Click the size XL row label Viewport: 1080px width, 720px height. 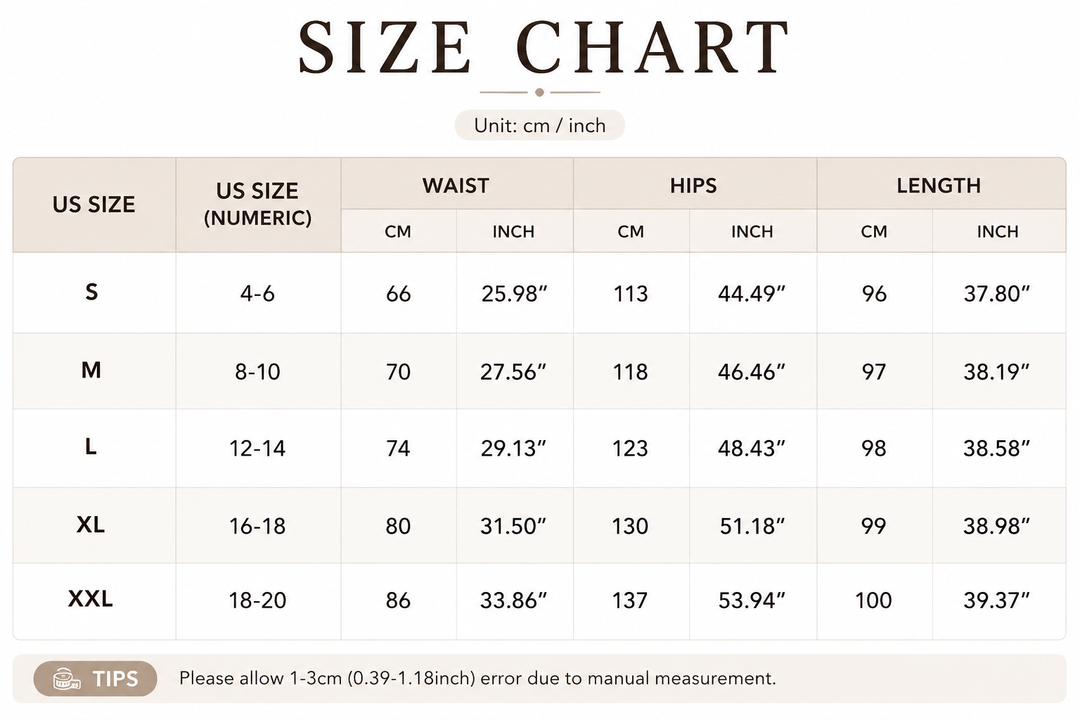(90, 525)
